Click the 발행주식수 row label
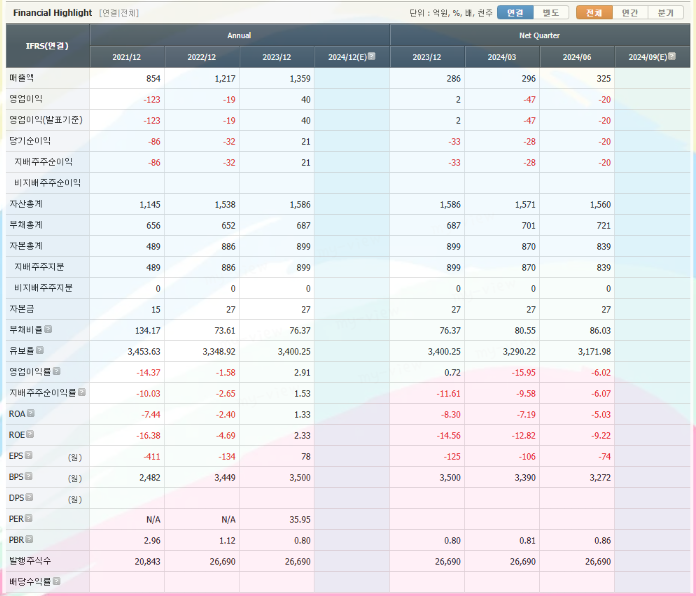 [30, 560]
